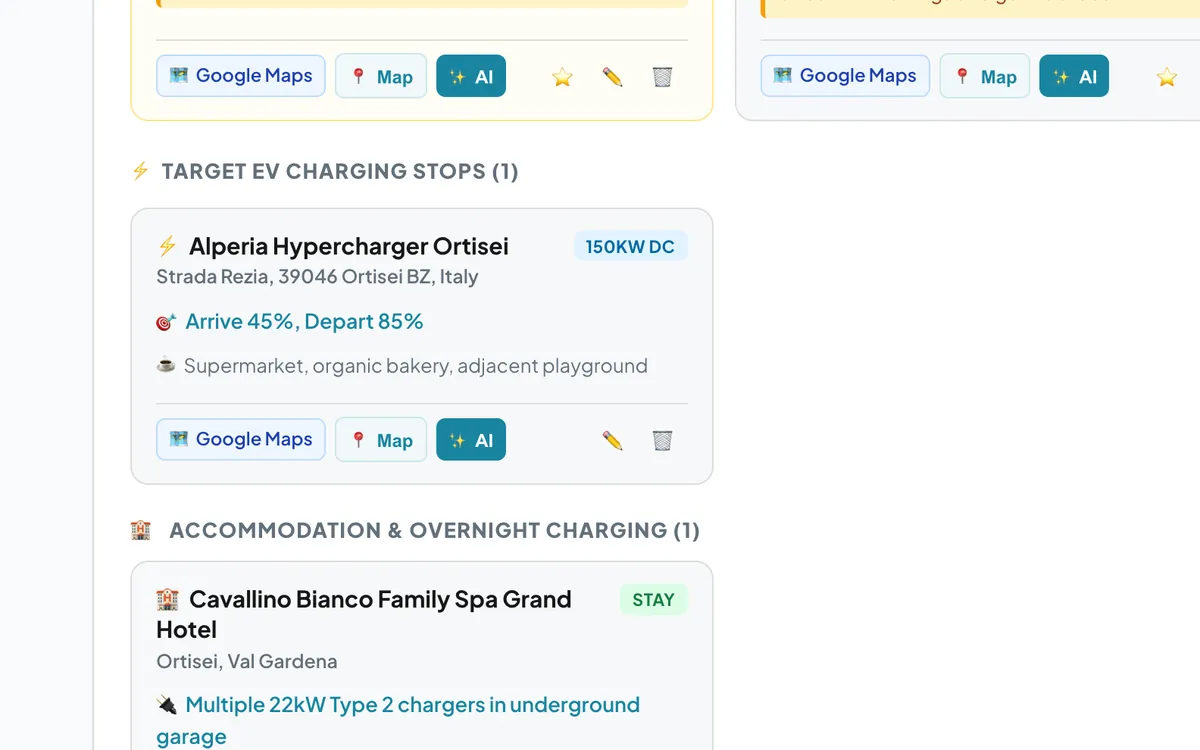Image resolution: width=1200 pixels, height=750 pixels.
Task: Click target icon beside Arrive 45%
Action: (x=166, y=322)
